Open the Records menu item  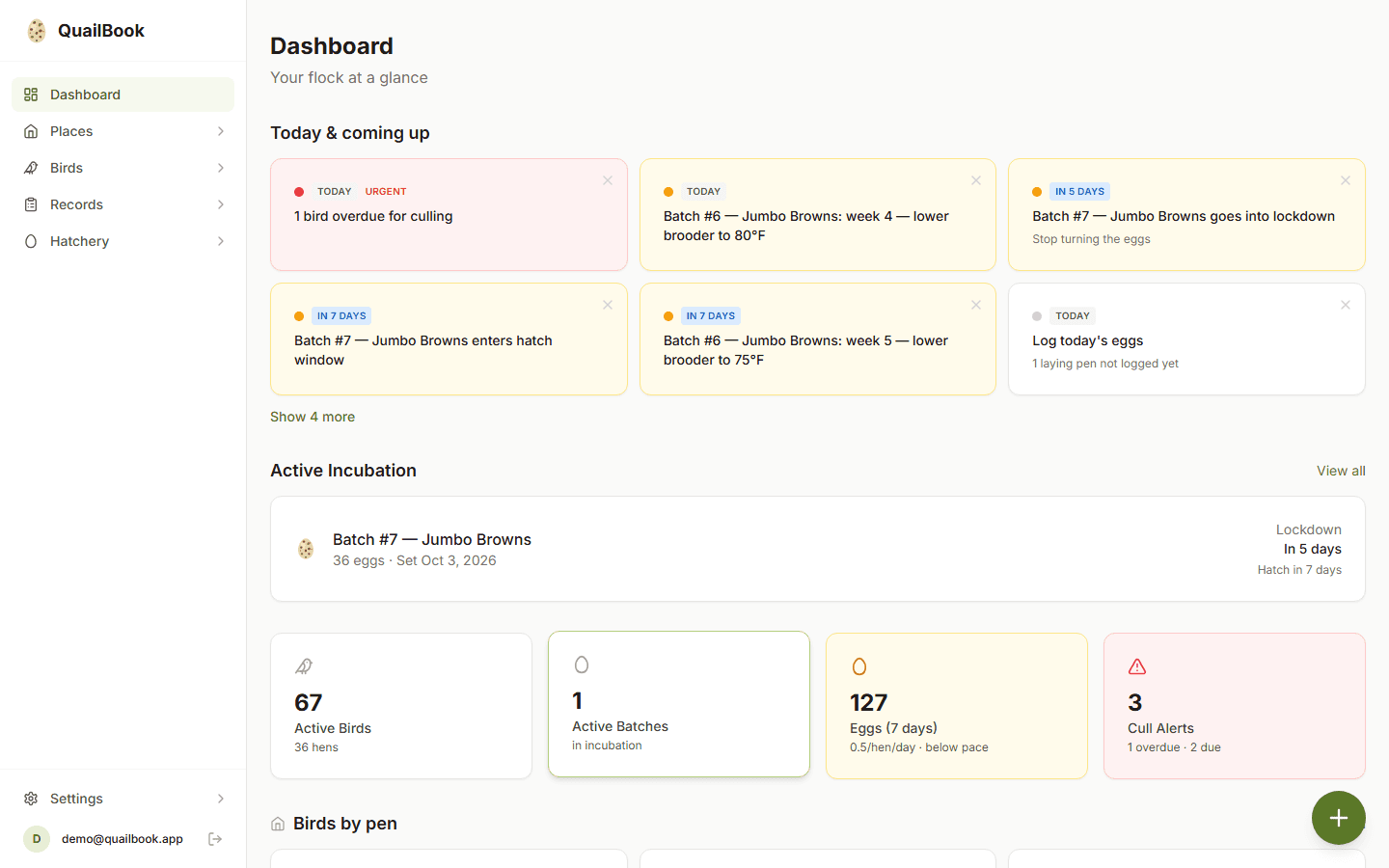[123, 204]
